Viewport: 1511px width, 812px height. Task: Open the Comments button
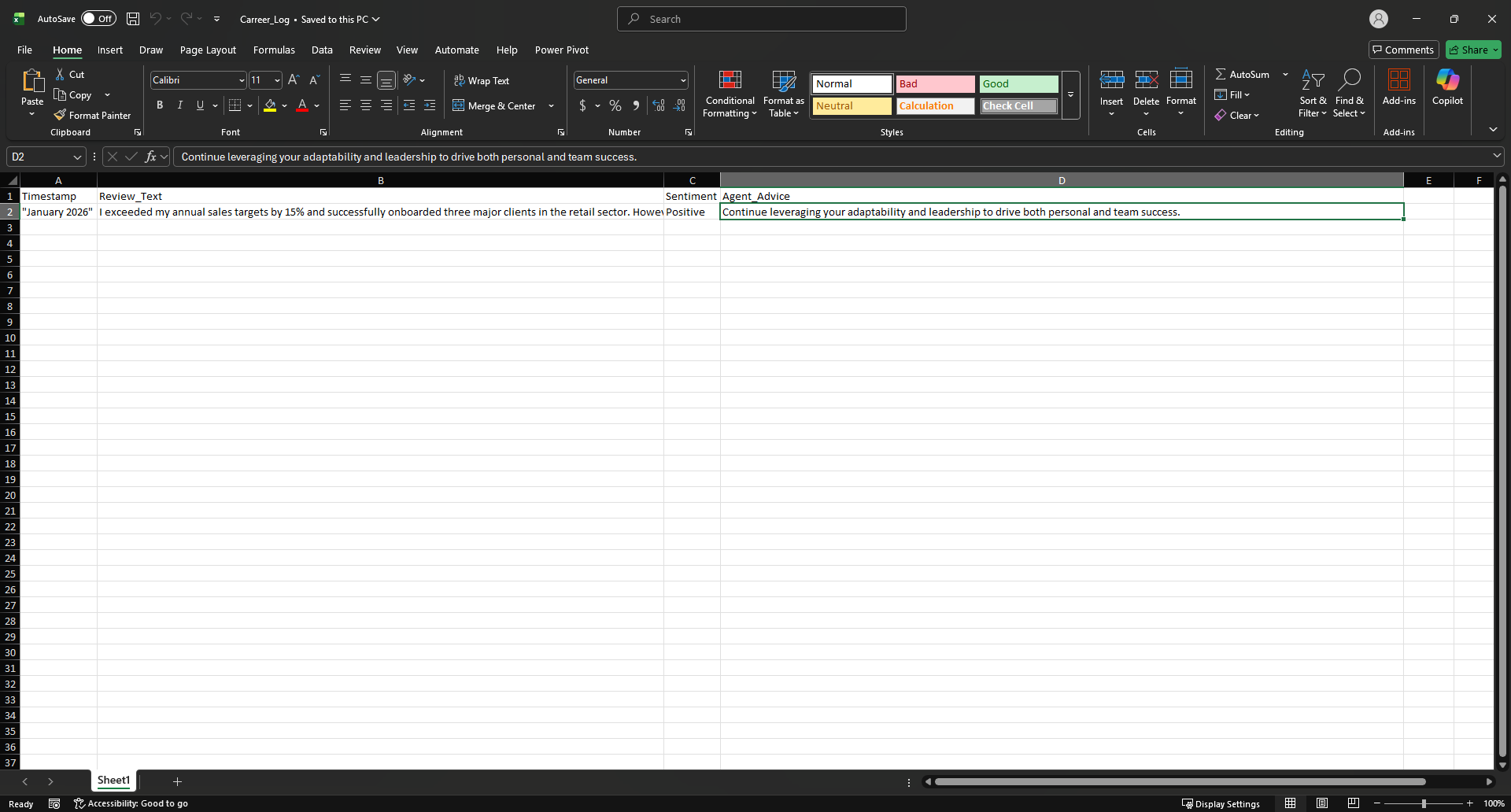pos(1403,50)
